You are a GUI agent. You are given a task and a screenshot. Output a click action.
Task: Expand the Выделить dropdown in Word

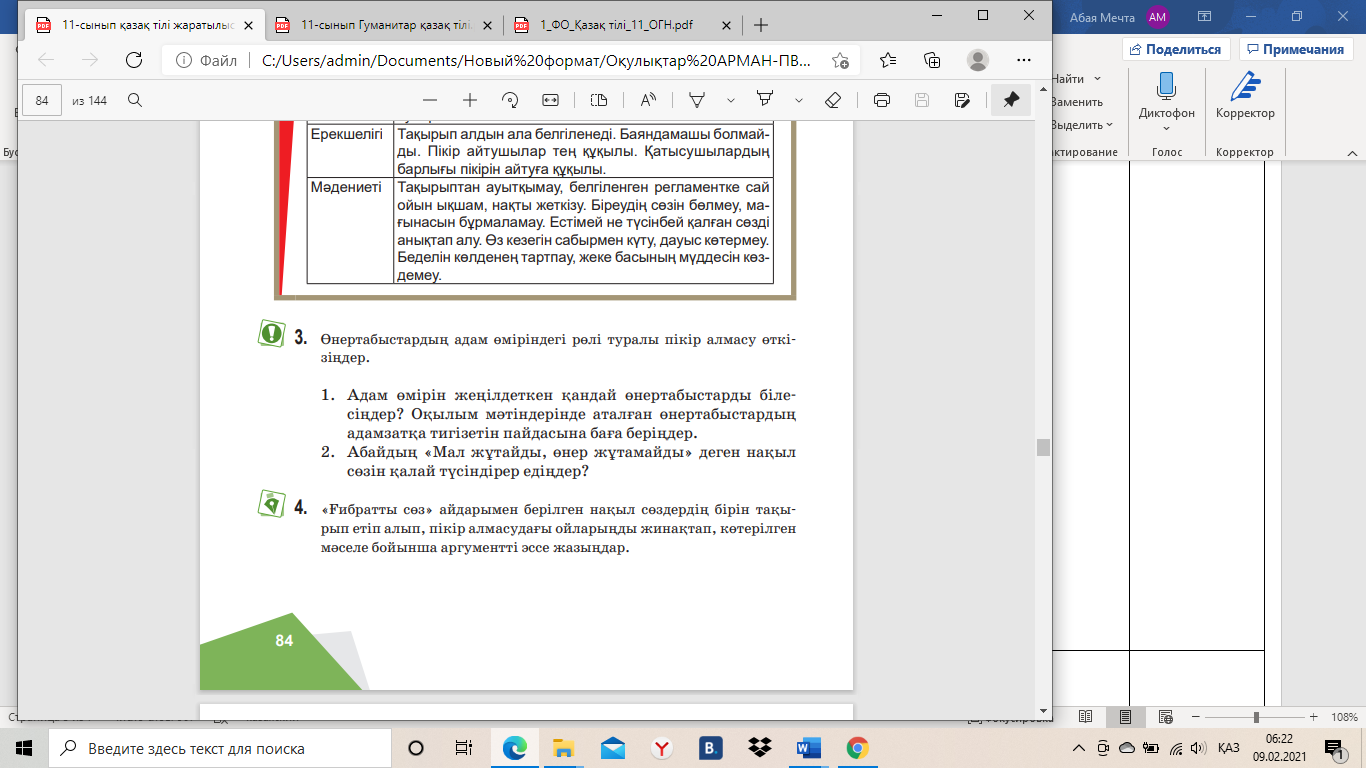tap(1110, 125)
